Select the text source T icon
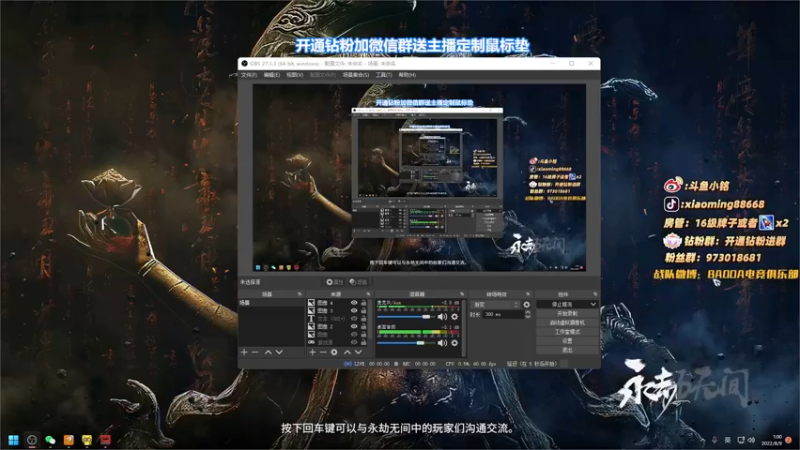 311,318
